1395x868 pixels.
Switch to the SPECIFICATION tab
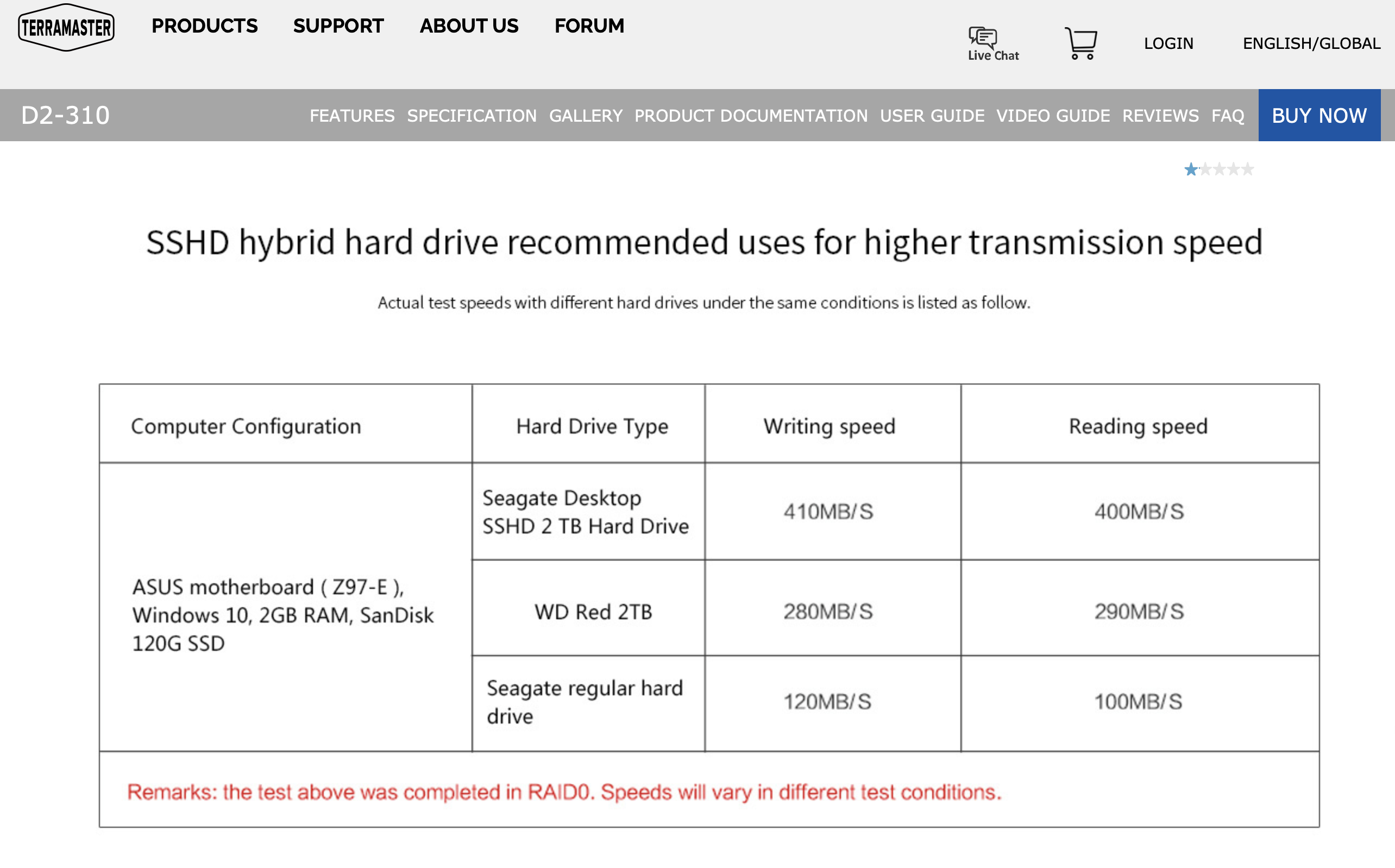pos(472,116)
